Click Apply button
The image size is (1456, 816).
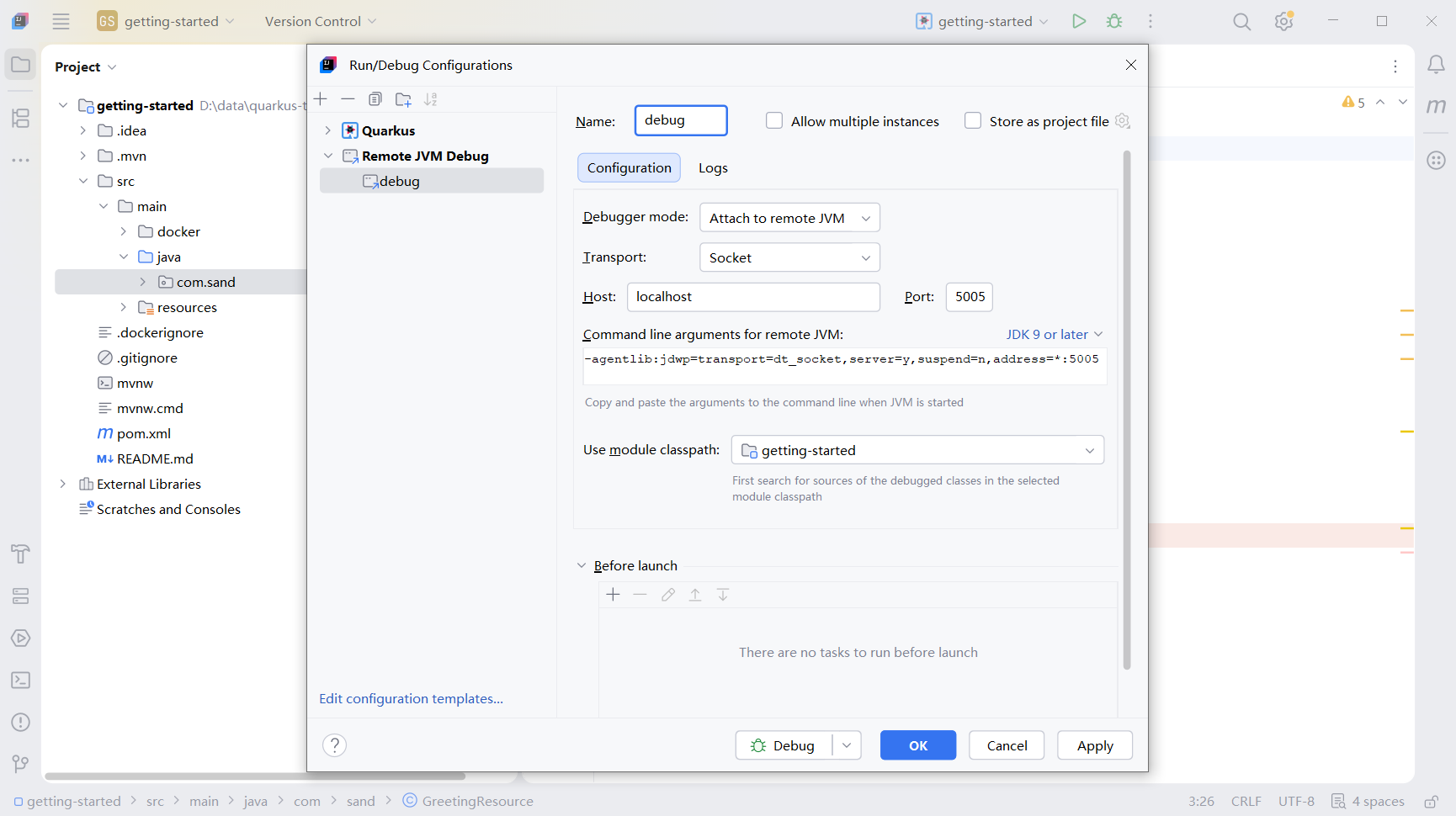point(1095,745)
